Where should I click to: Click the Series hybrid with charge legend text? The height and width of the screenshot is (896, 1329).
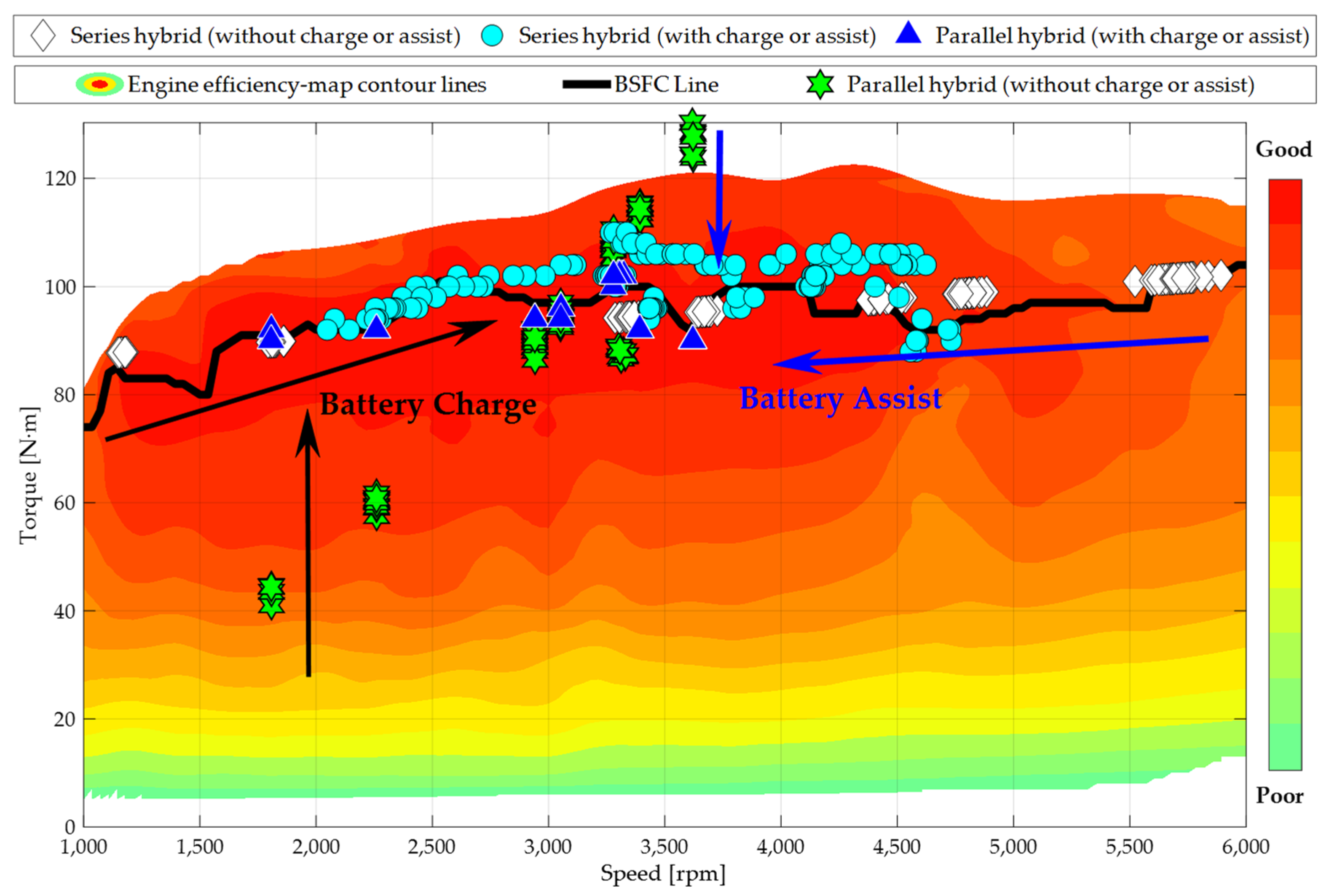tap(697, 36)
